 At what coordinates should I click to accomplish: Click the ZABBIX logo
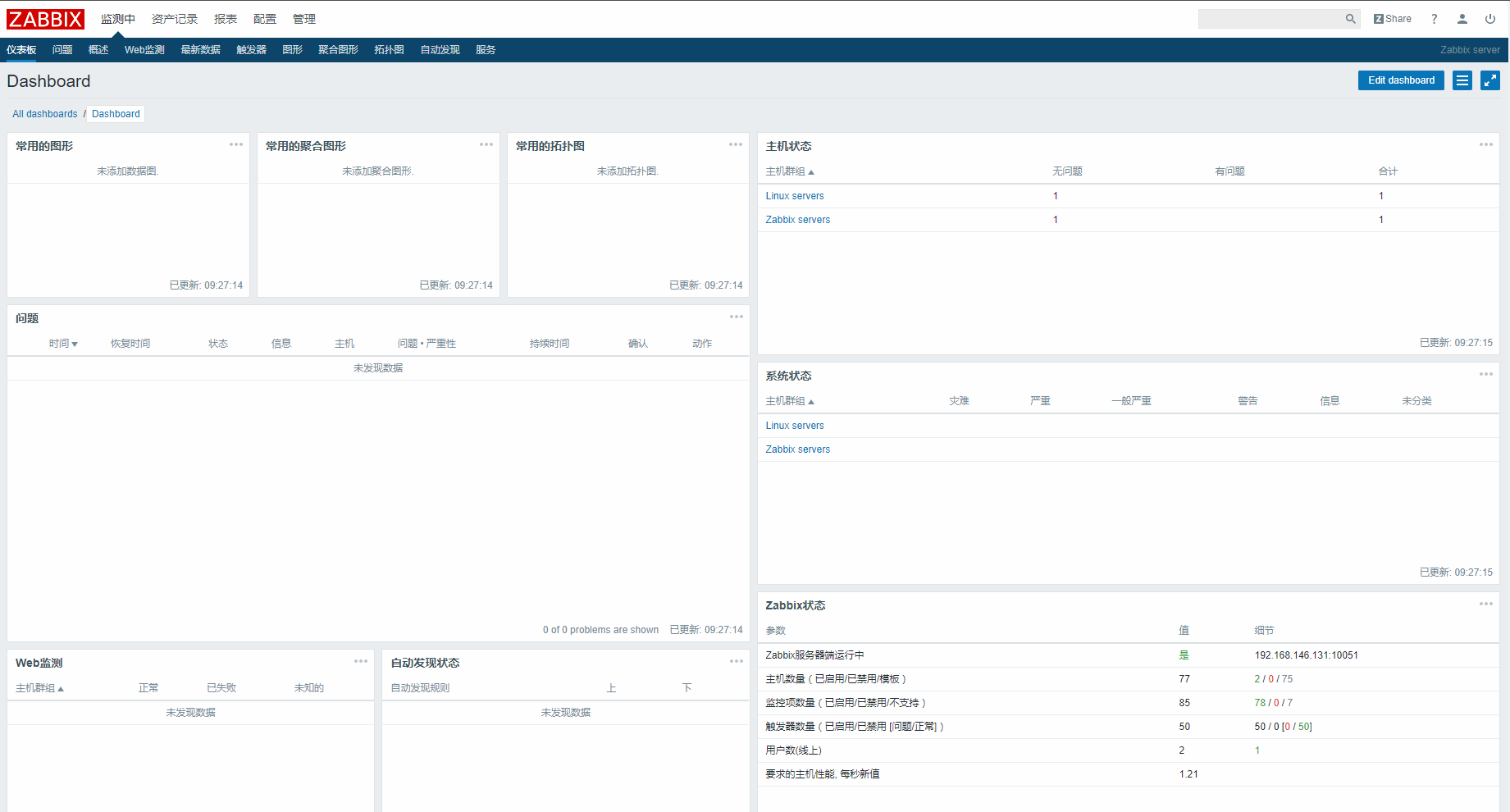pos(46,19)
